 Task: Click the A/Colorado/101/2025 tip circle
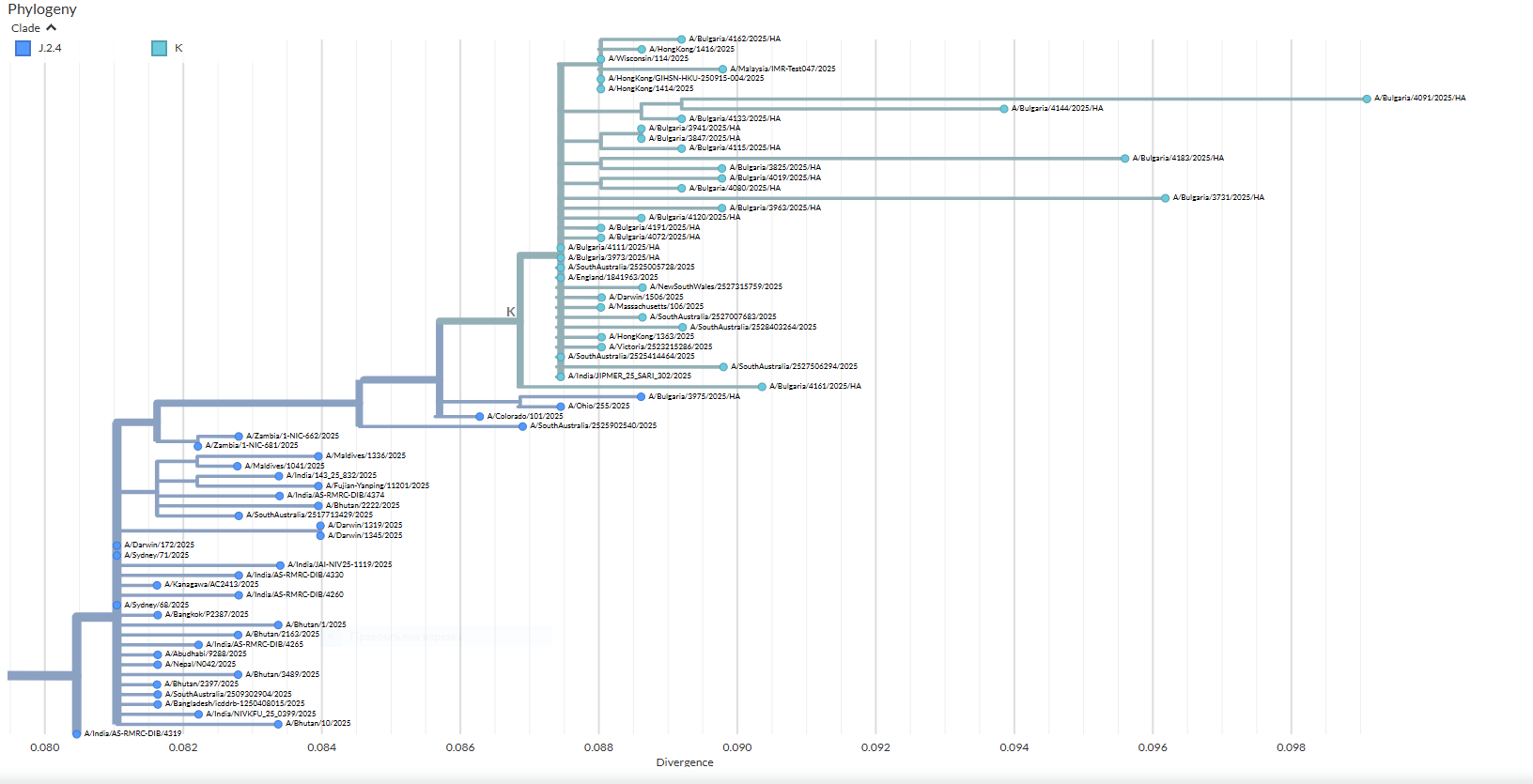pos(479,417)
